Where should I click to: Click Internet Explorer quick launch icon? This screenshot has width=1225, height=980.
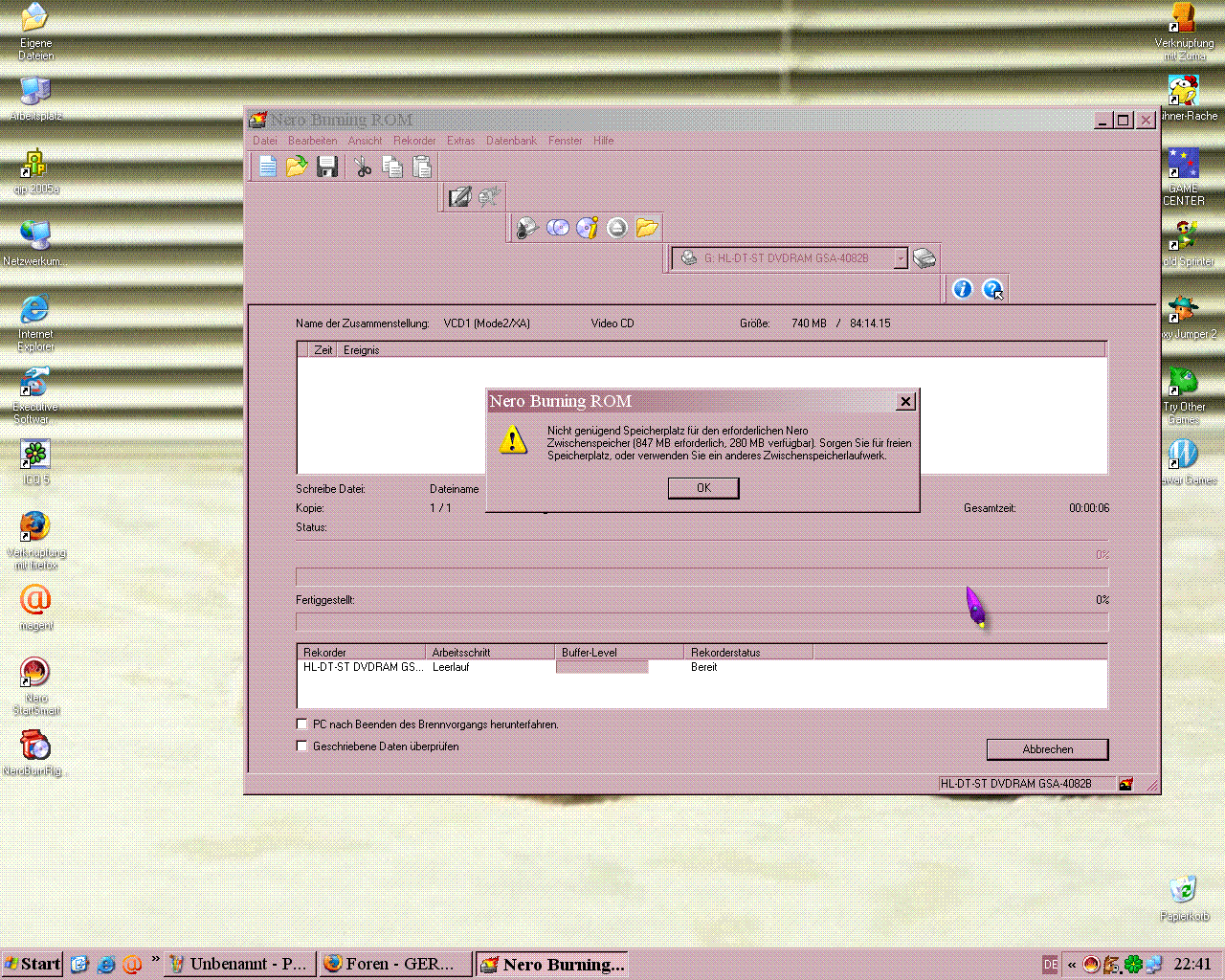click(x=106, y=964)
